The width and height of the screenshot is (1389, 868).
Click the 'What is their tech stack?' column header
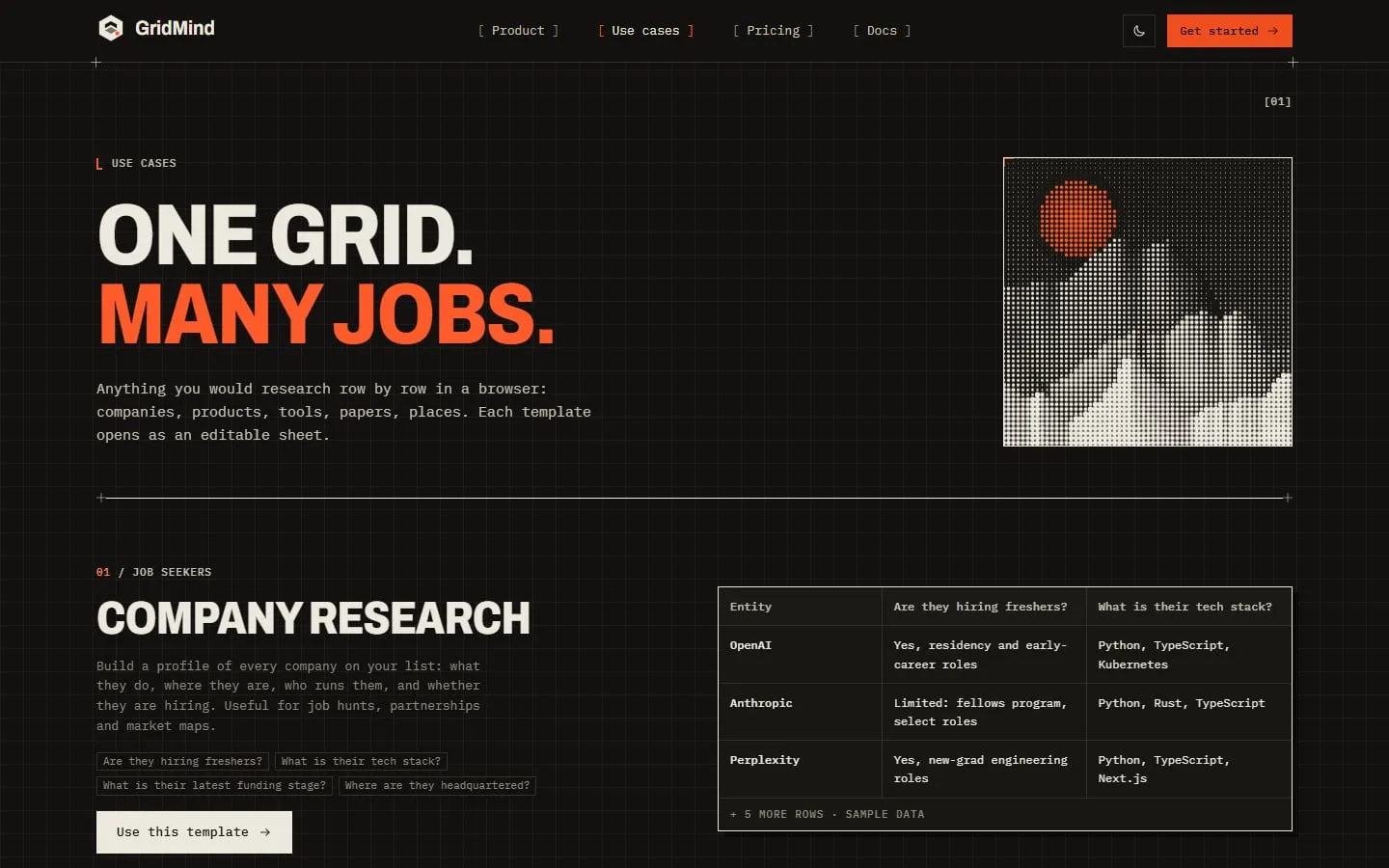click(1188, 607)
